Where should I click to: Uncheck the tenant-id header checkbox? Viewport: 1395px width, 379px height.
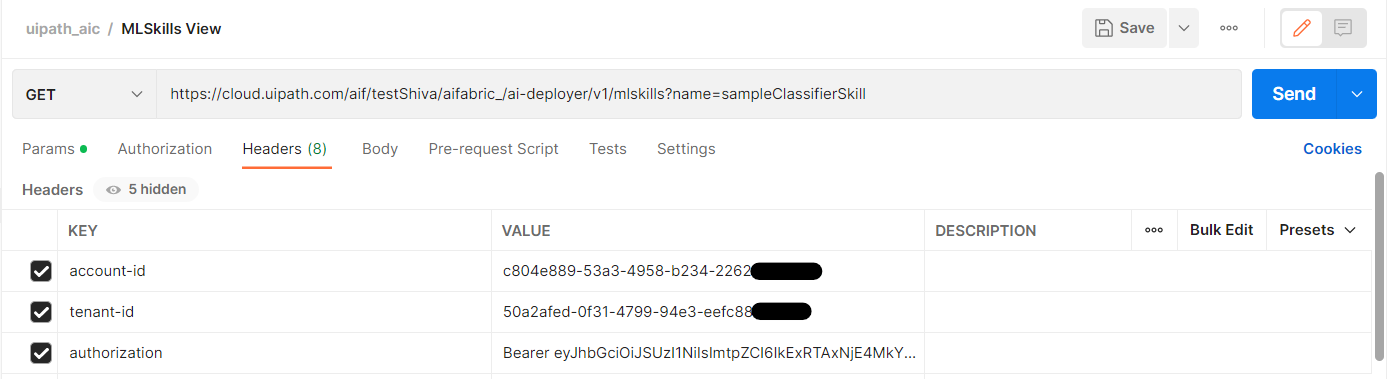(x=41, y=312)
